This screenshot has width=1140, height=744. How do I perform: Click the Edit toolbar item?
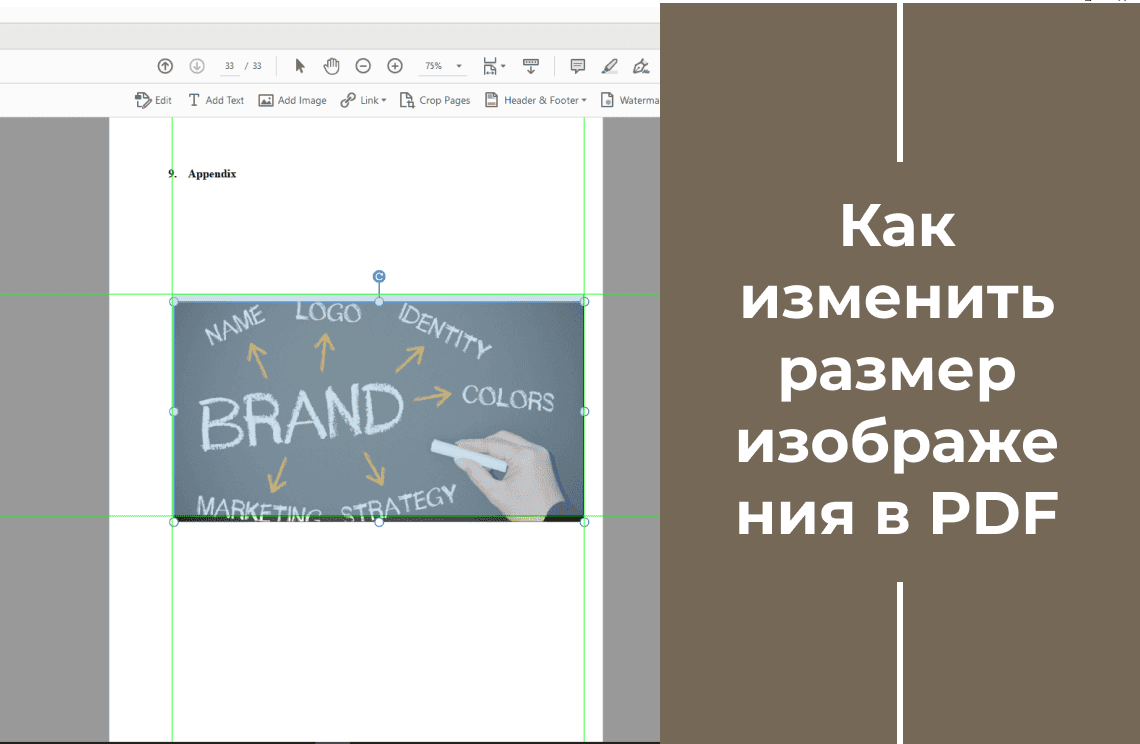[153, 100]
